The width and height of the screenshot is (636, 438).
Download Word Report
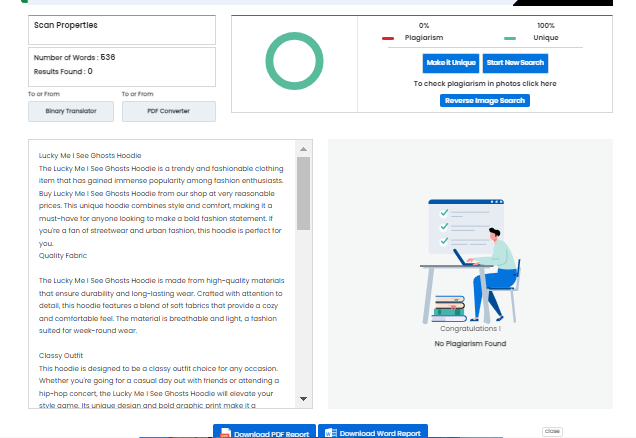pyautogui.click(x=373, y=432)
